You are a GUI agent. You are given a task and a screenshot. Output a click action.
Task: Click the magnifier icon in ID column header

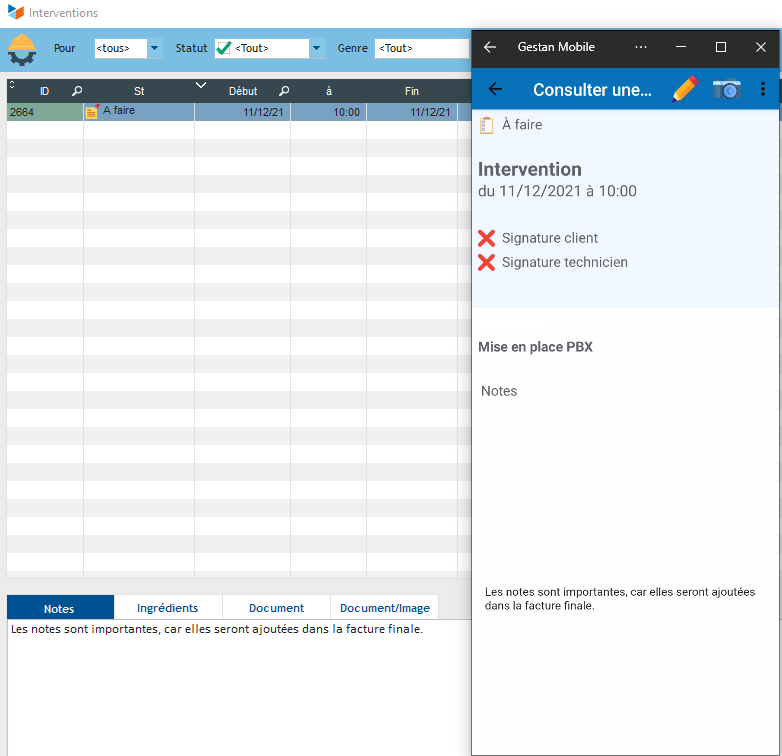pos(77,91)
